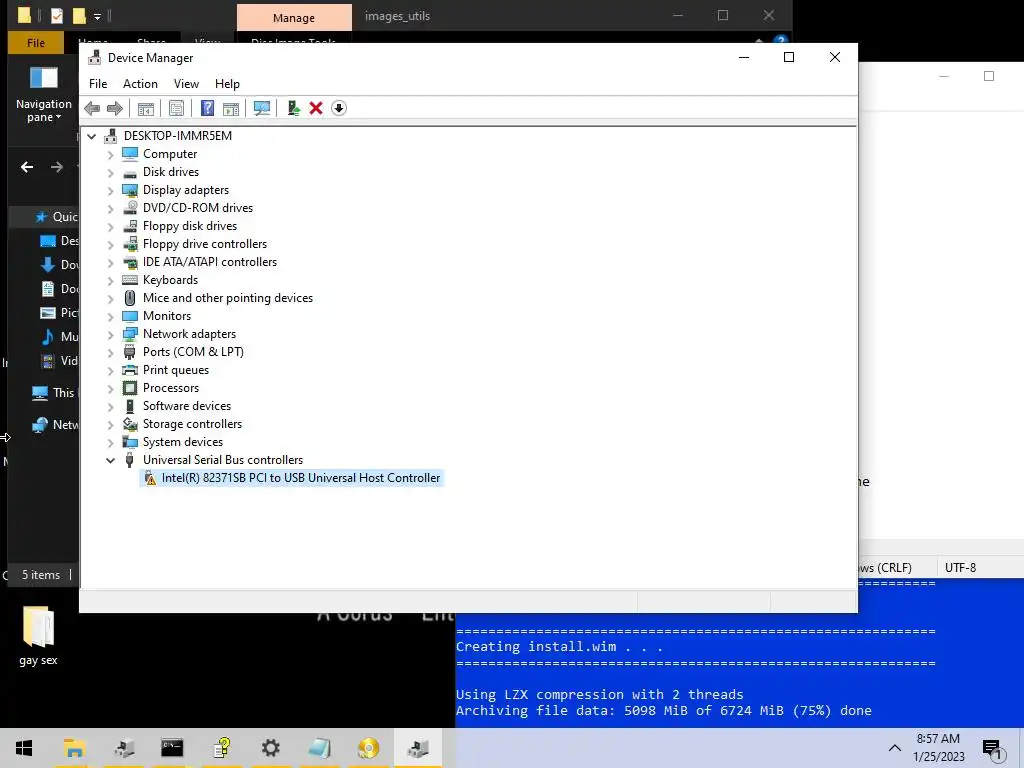Click the Quick access star in sidebar
Image resolution: width=1024 pixels, height=768 pixels.
[41, 217]
